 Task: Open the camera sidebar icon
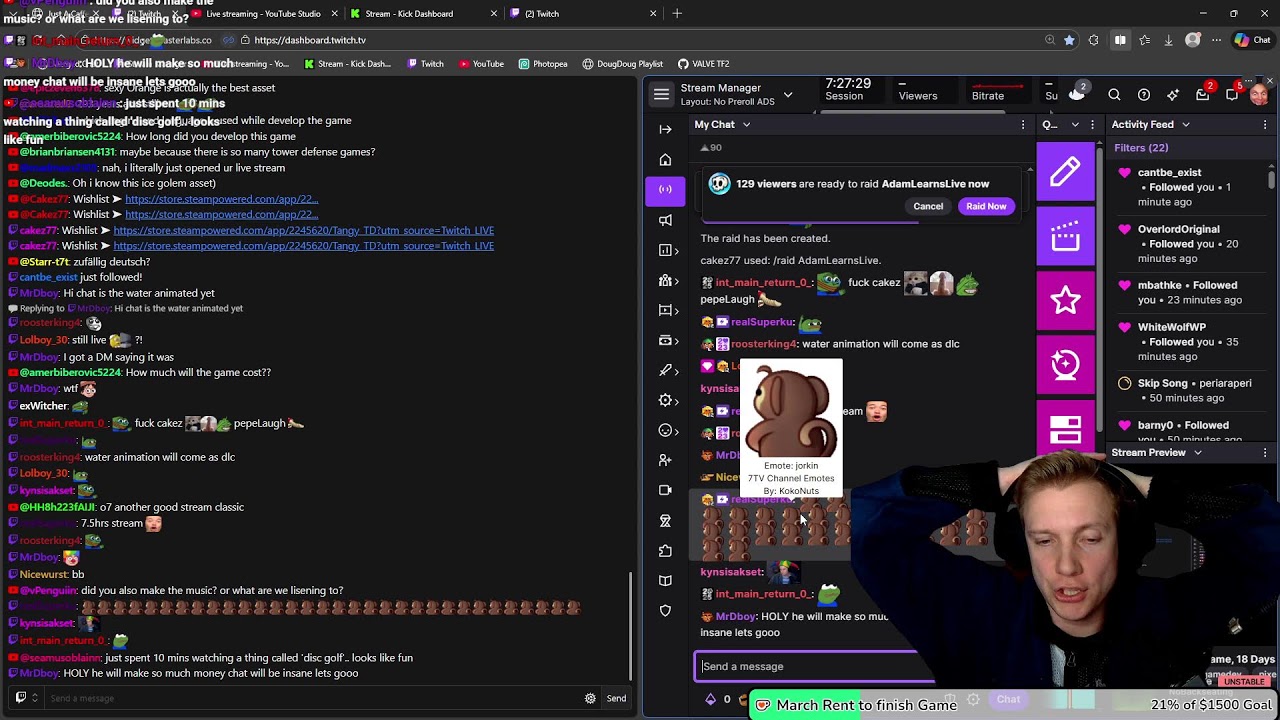(666, 490)
